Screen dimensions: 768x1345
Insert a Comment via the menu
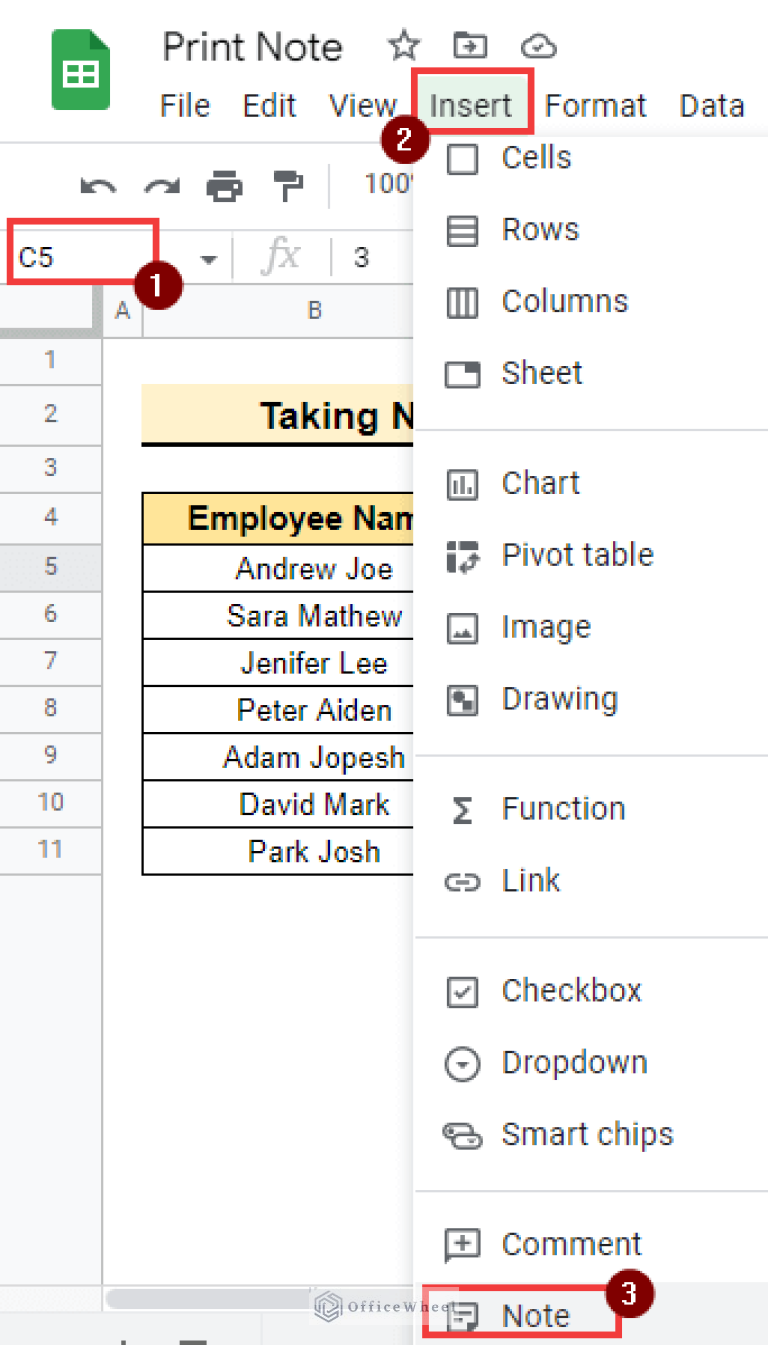click(571, 1244)
